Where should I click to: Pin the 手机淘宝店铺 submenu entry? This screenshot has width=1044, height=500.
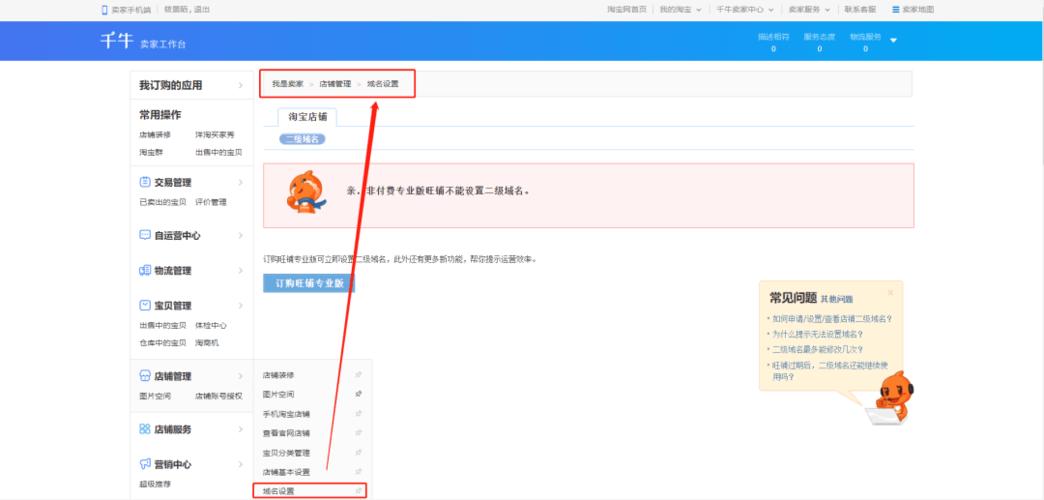[x=358, y=413]
